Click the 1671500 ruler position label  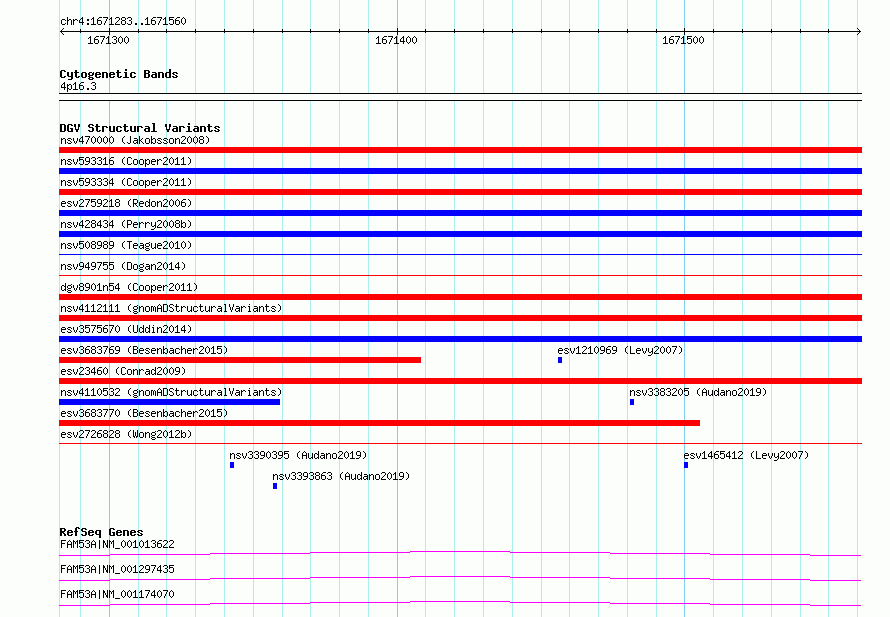[x=683, y=40]
